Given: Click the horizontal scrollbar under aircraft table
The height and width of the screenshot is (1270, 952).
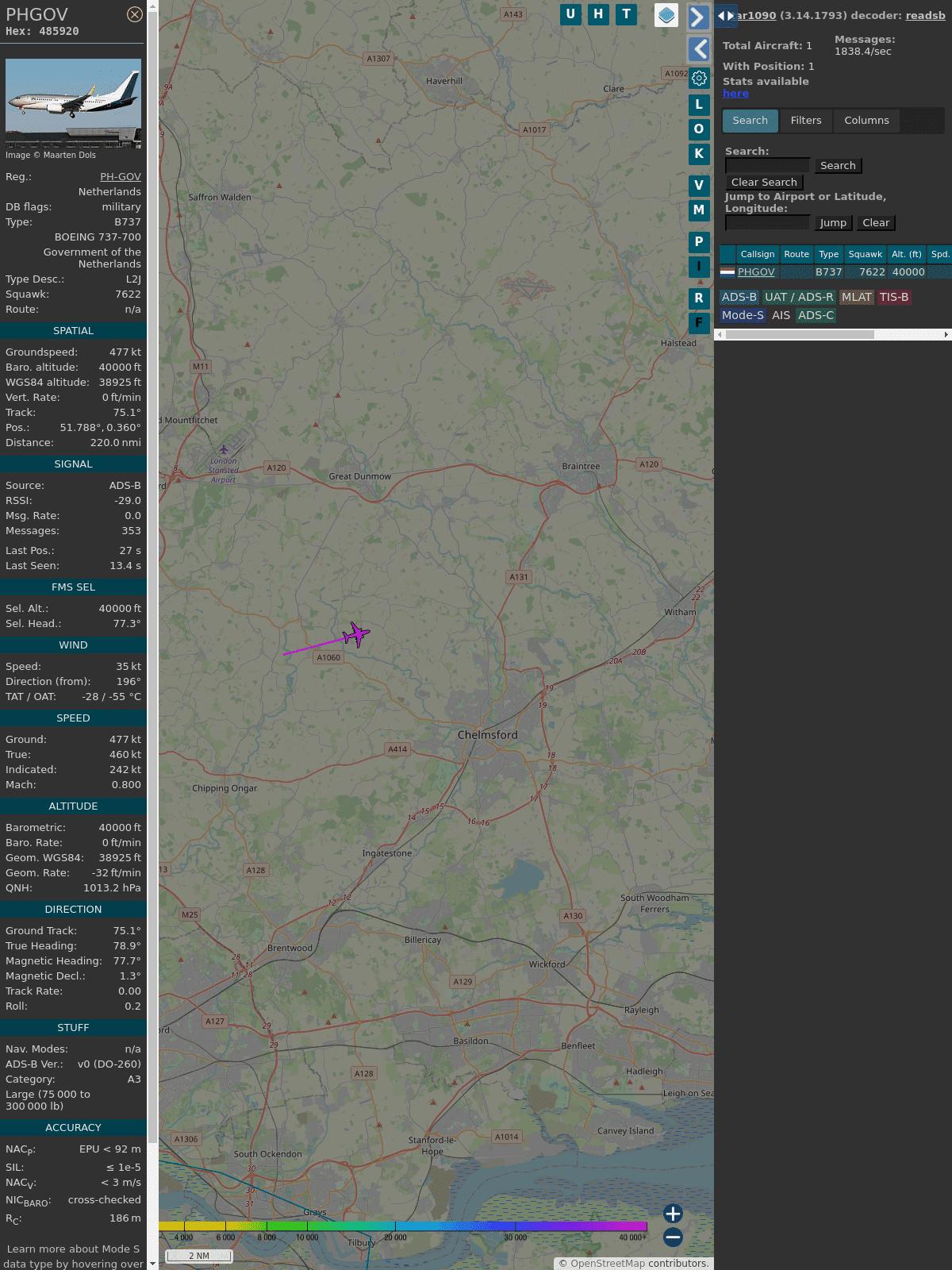Looking at the screenshot, I should click(800, 335).
